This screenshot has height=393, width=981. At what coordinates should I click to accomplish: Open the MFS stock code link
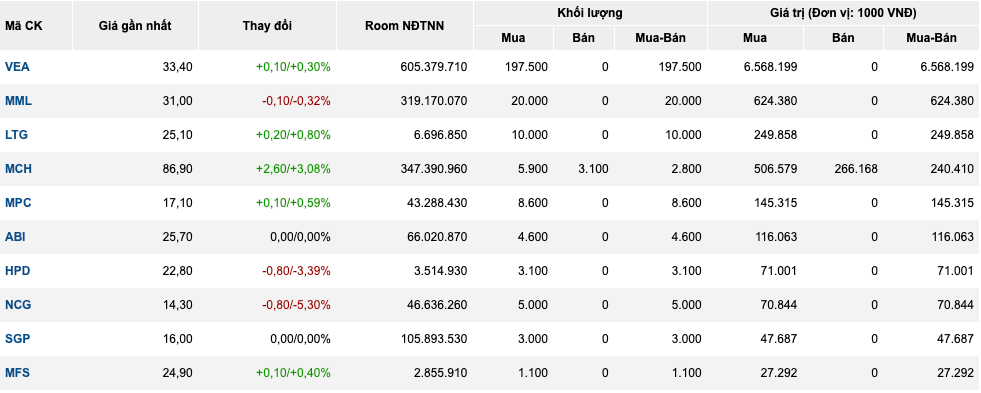(18, 373)
